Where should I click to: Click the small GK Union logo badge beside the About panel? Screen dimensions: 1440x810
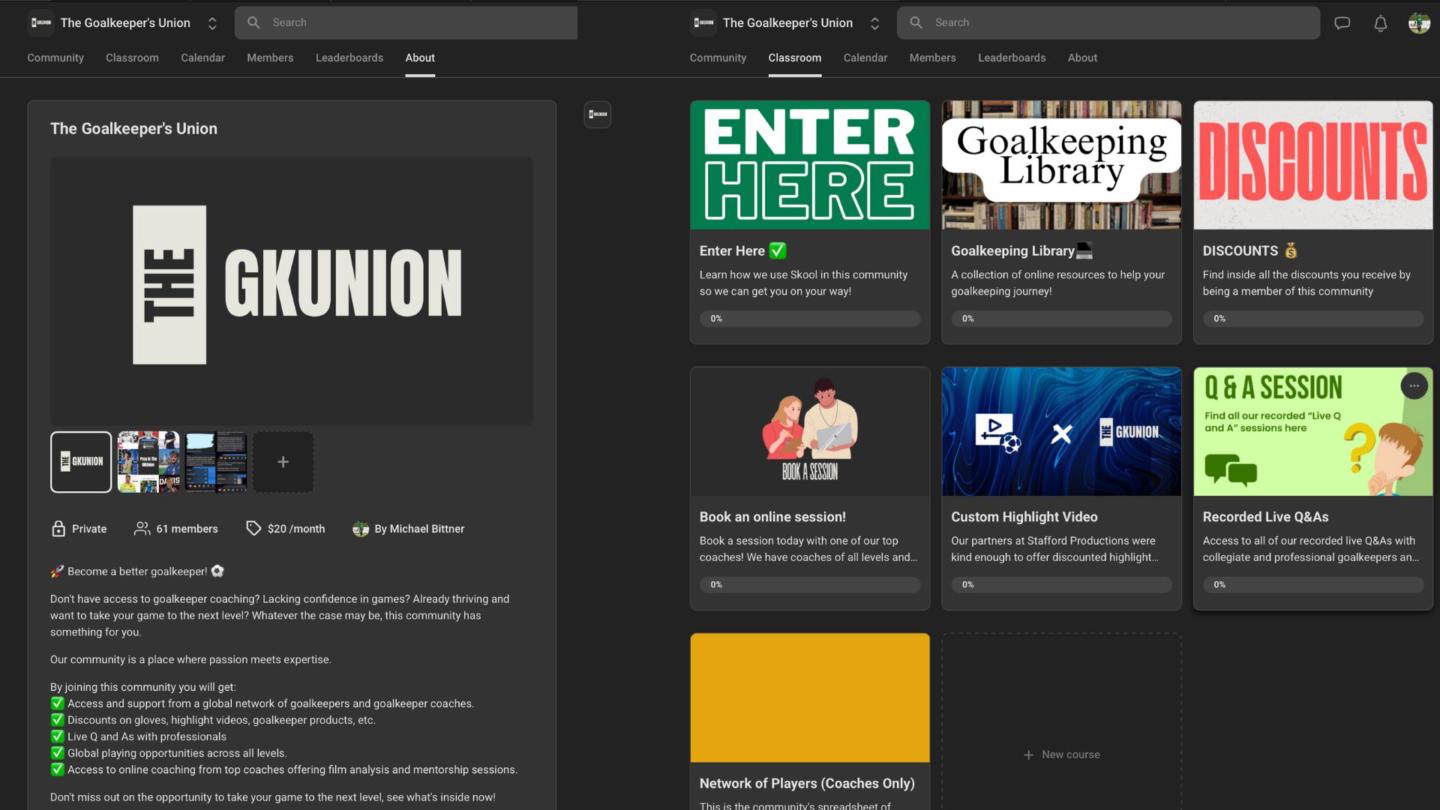(597, 115)
